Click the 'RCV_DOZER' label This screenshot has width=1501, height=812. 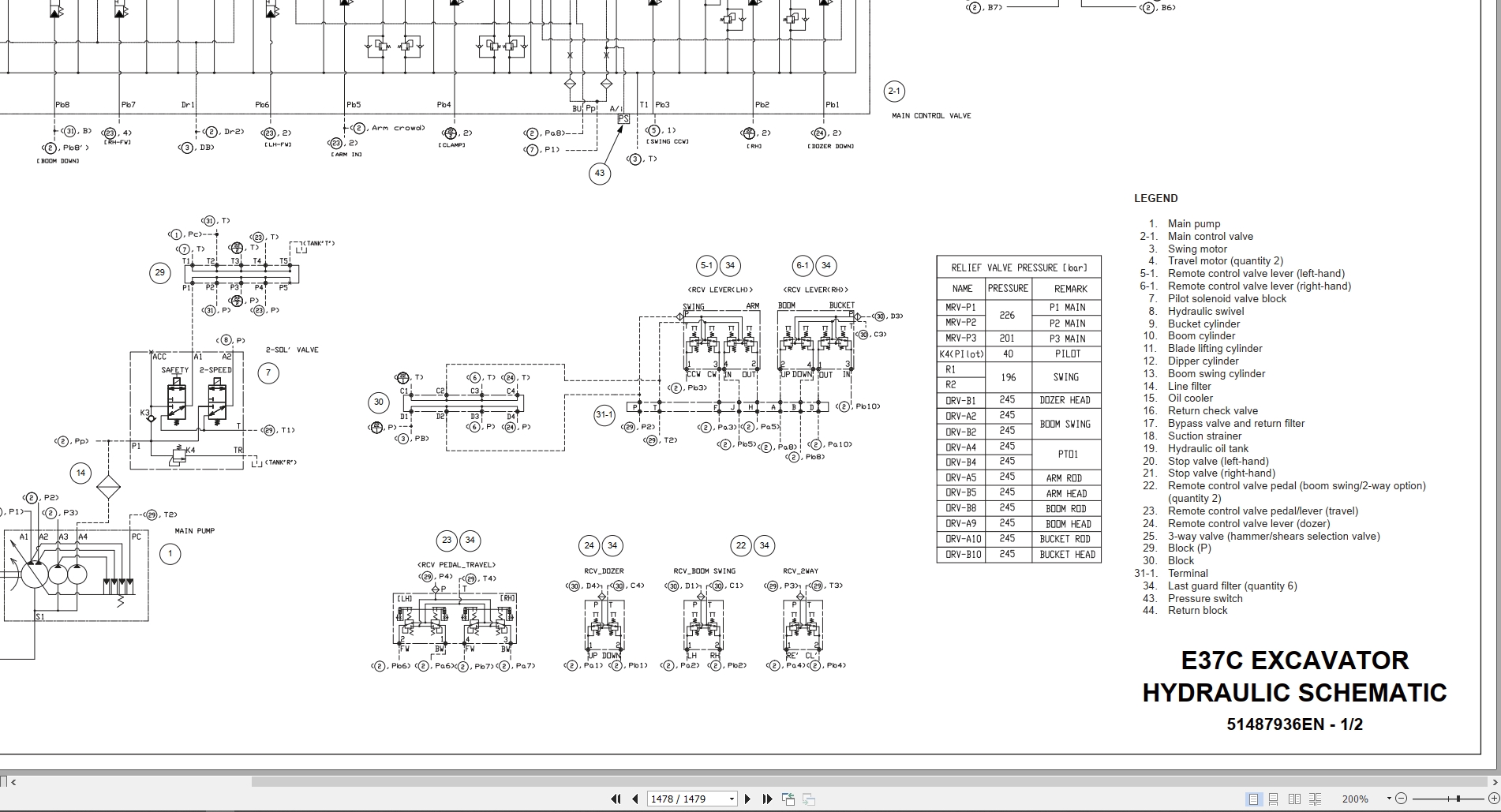click(x=604, y=571)
